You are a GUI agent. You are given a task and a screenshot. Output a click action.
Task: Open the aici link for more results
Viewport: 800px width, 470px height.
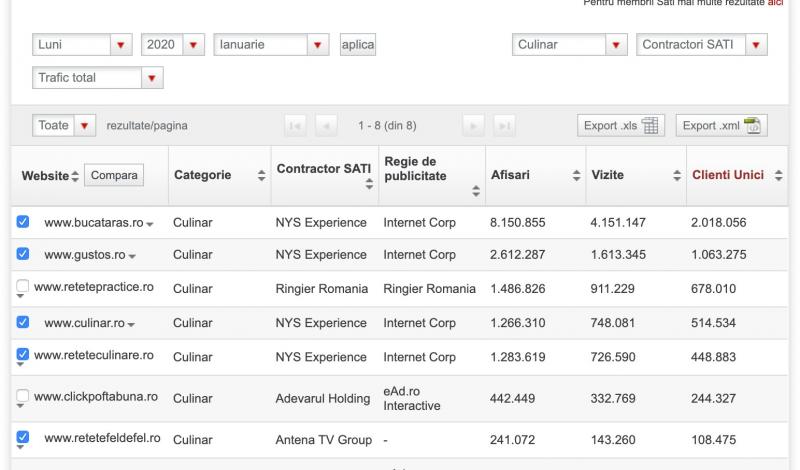pos(776,3)
